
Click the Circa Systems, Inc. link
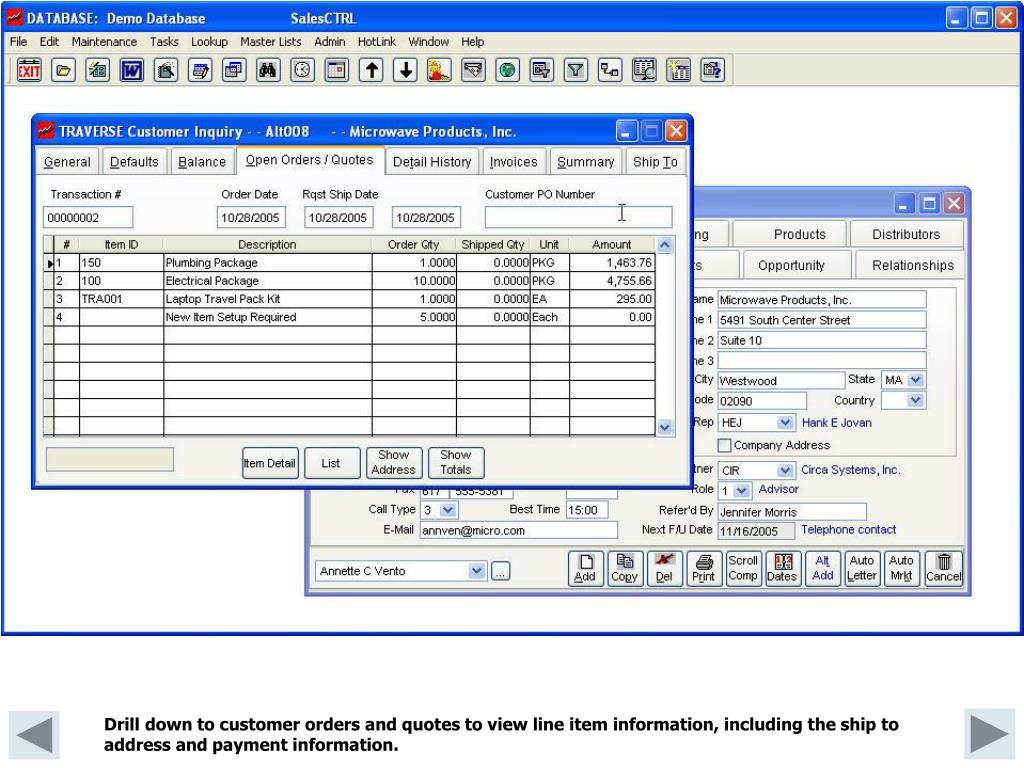[850, 470]
